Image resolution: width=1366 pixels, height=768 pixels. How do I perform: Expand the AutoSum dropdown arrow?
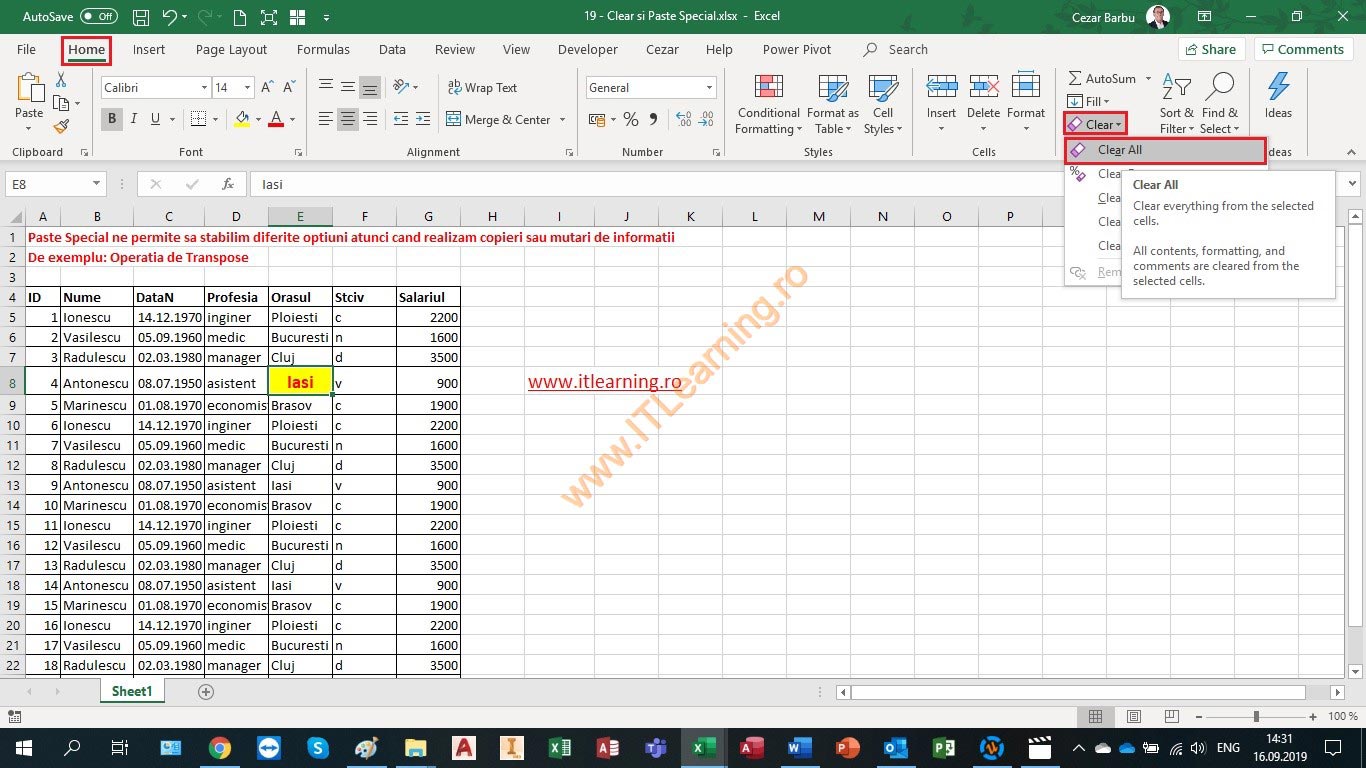(x=1148, y=79)
